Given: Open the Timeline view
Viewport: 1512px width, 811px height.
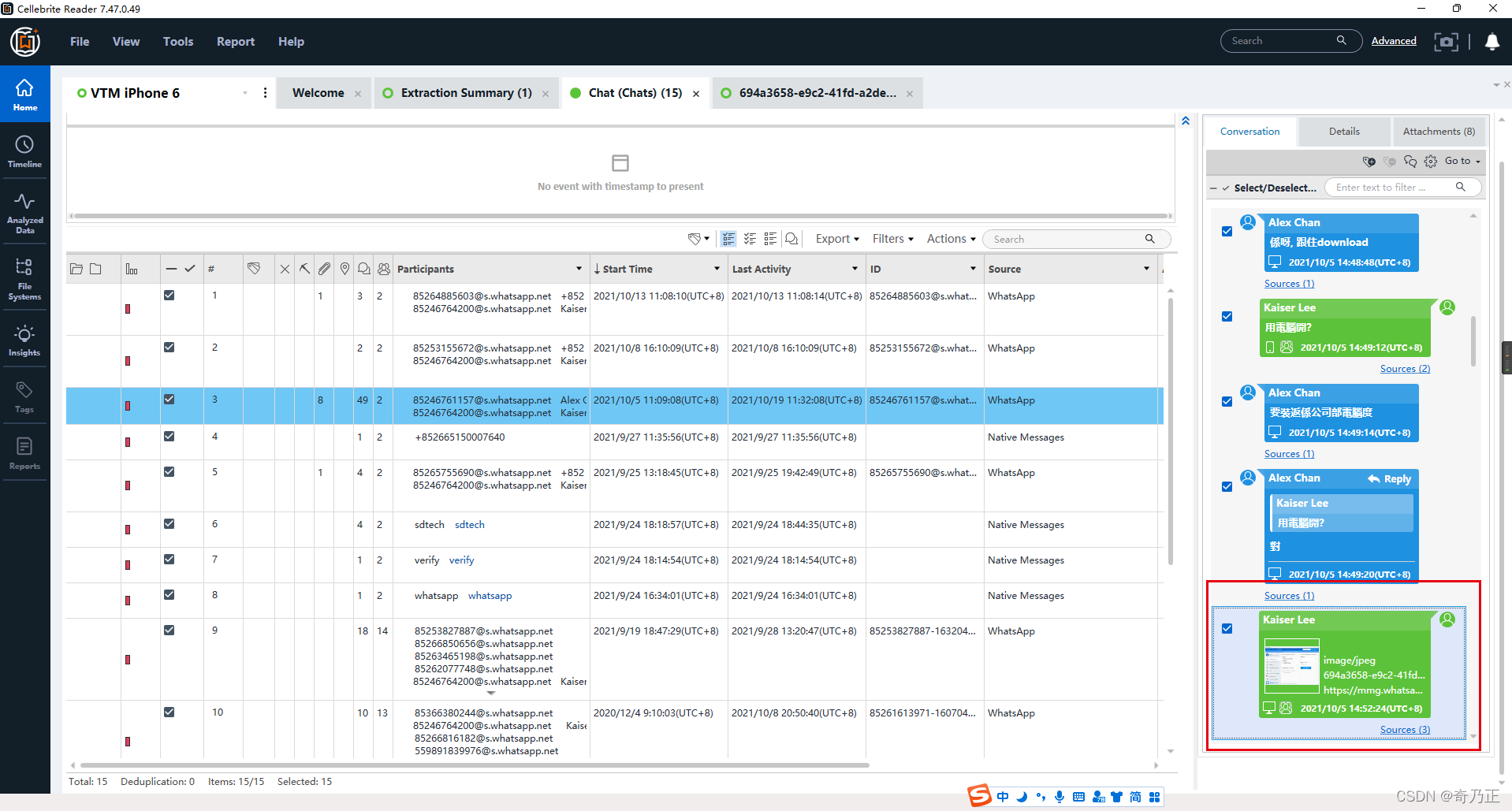Looking at the screenshot, I should 24,151.
